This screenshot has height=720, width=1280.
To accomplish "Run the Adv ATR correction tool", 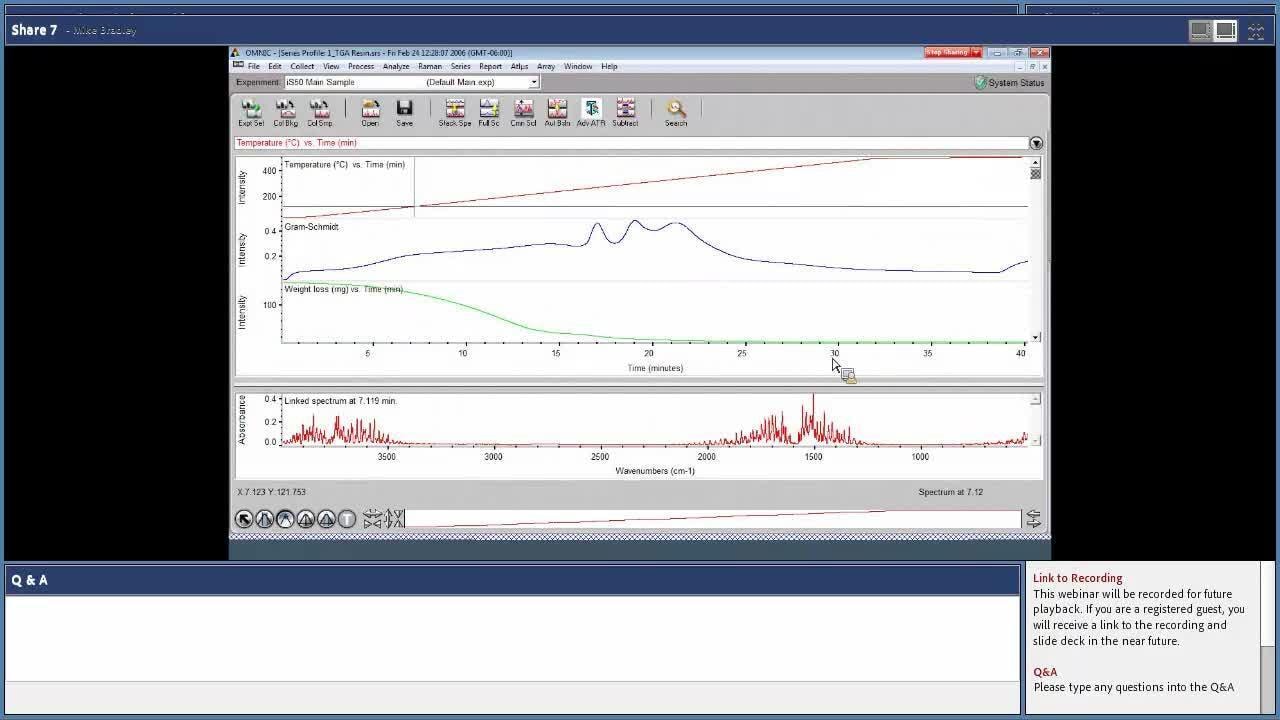I will pos(591,112).
